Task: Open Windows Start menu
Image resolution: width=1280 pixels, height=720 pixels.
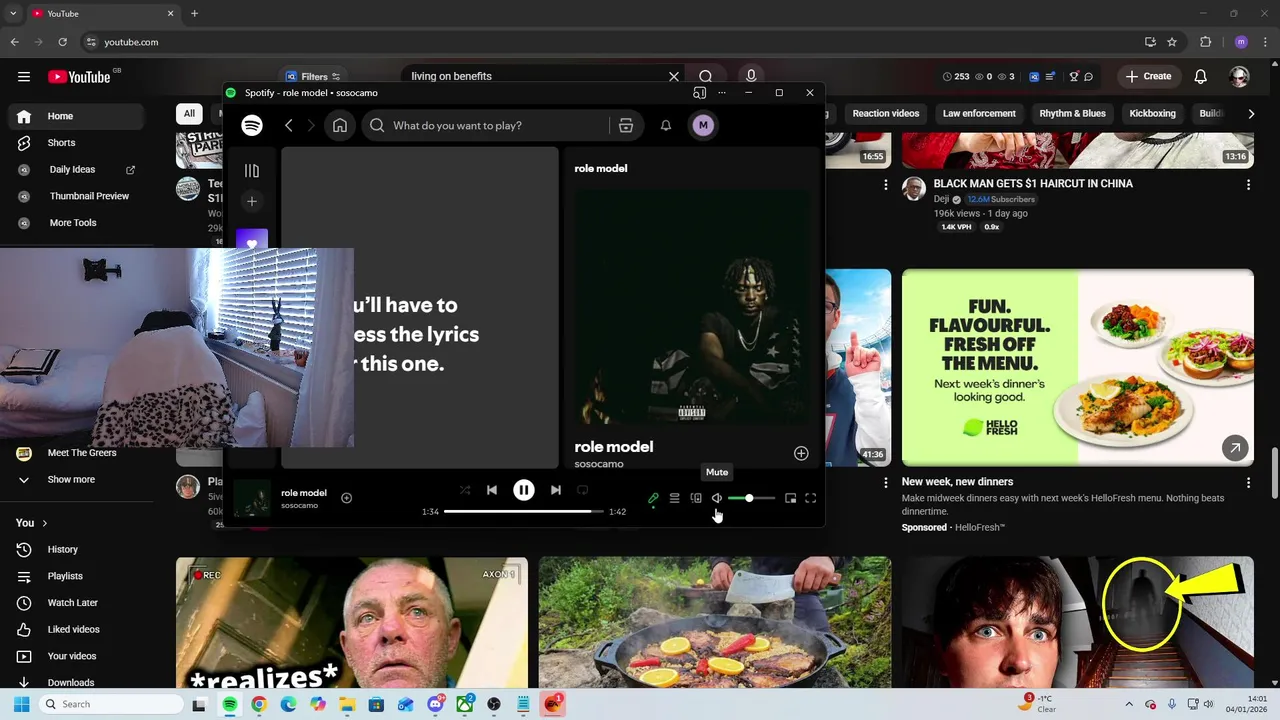Action: tap(22, 704)
